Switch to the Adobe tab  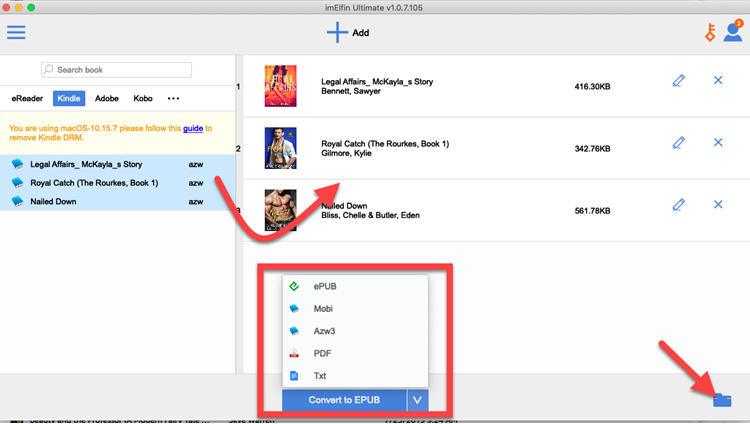point(107,98)
